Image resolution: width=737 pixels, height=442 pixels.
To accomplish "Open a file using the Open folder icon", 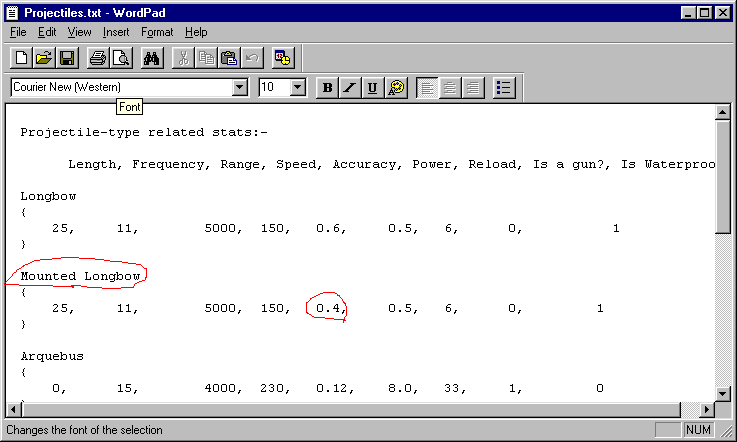I will [x=44, y=58].
